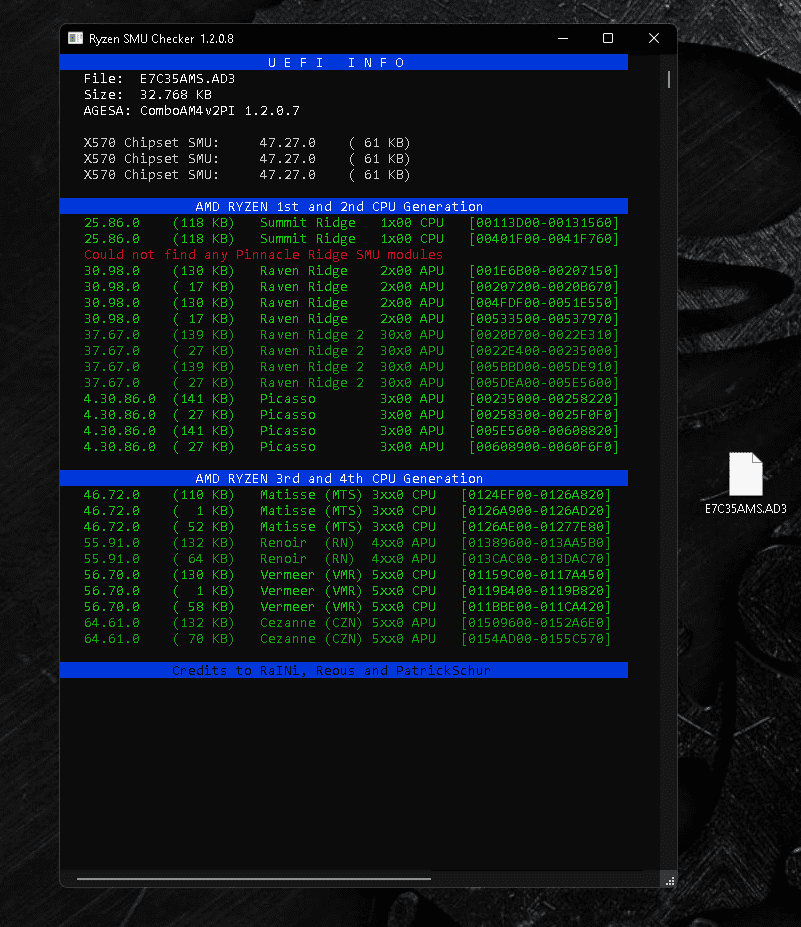Viewport: 801px width, 927px height.
Task: Click the Summit Ridge row [00113D00-00131560]
Action: 351,222
